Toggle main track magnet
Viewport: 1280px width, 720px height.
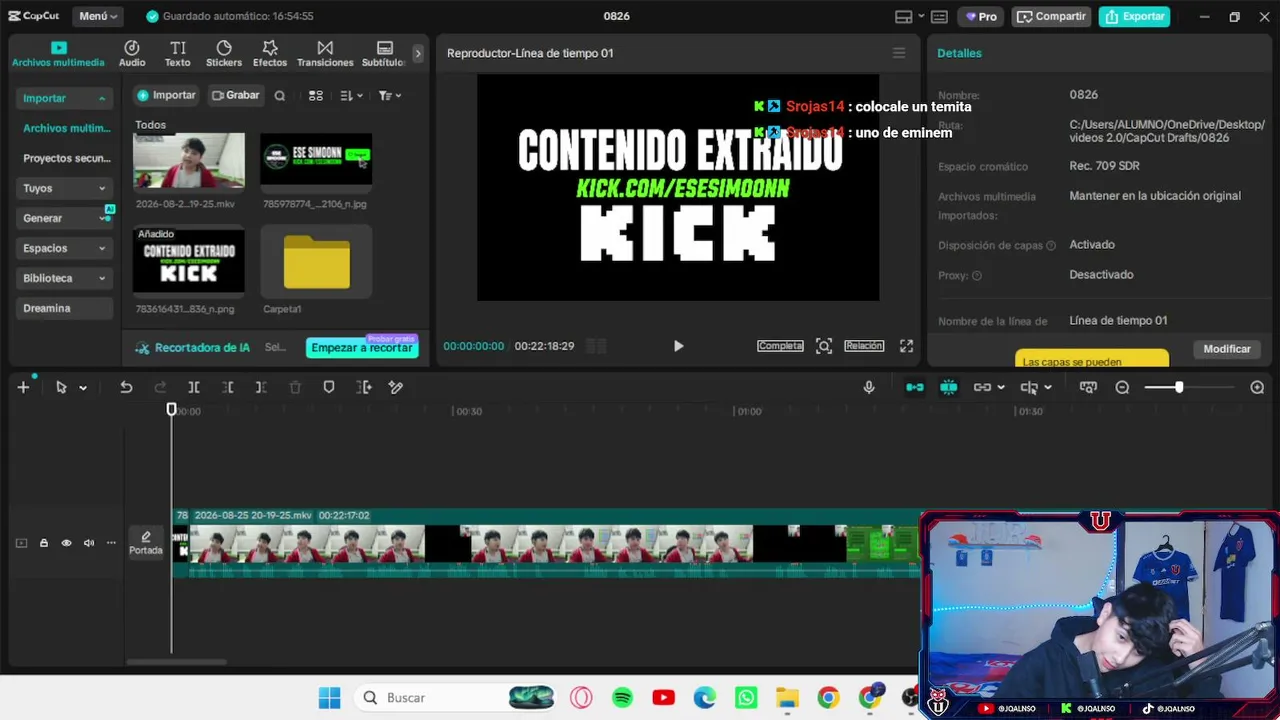[915, 387]
